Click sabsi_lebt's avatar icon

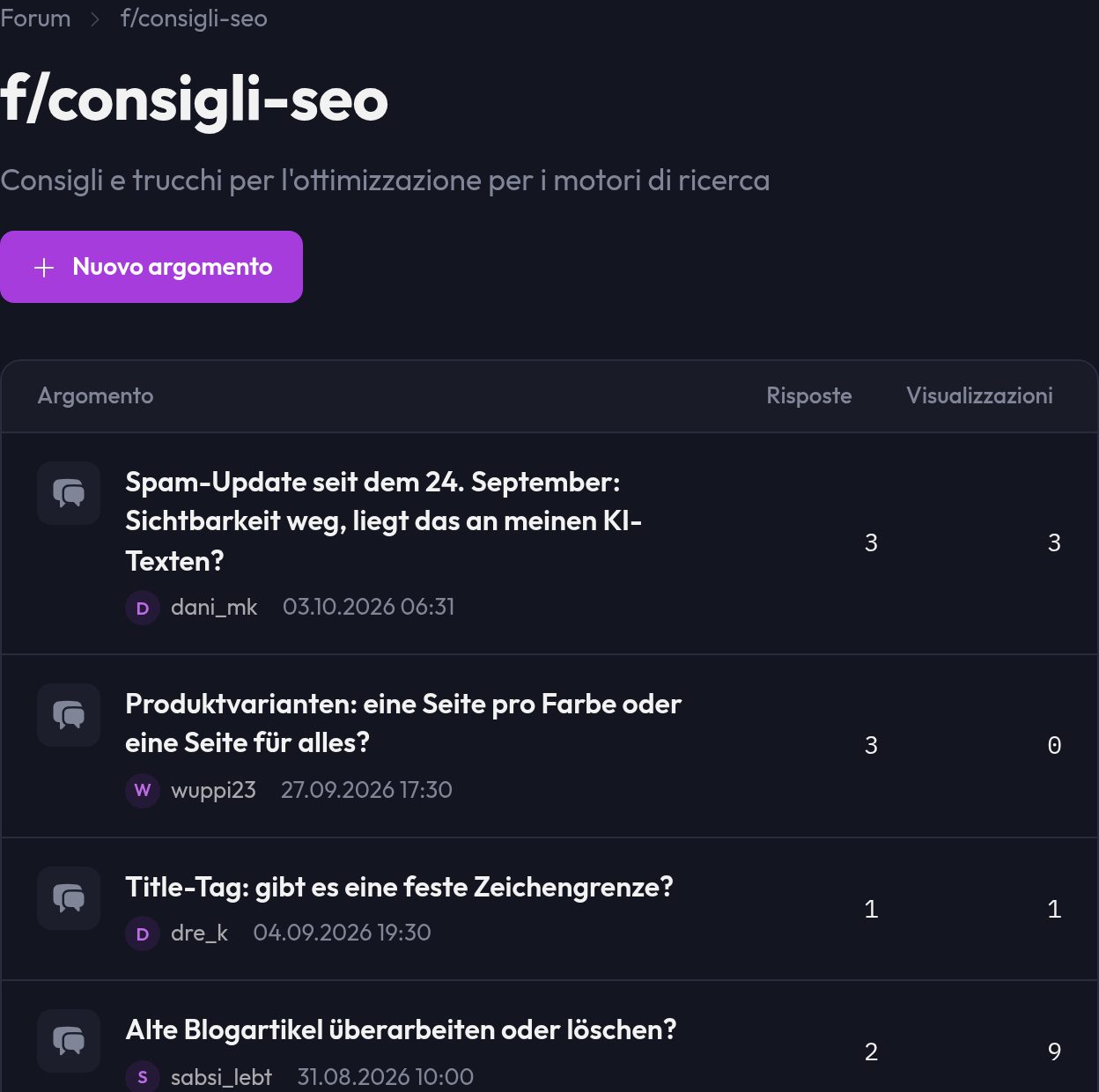[143, 1076]
